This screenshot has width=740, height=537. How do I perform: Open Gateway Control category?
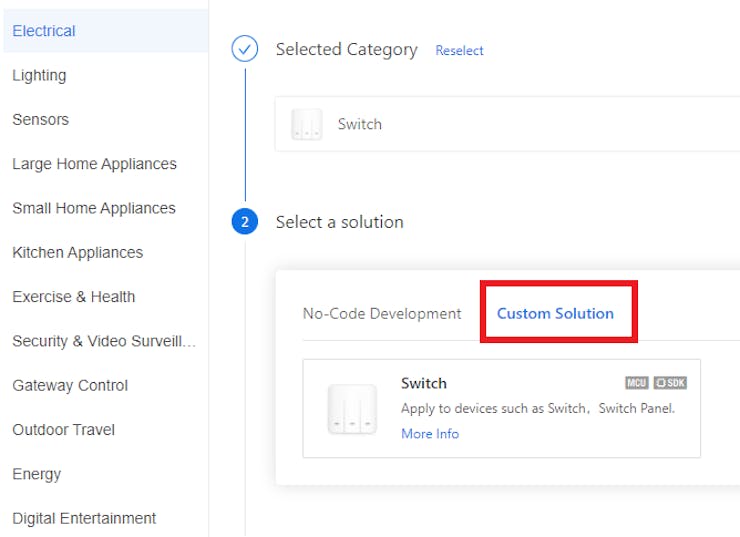[x=70, y=385]
